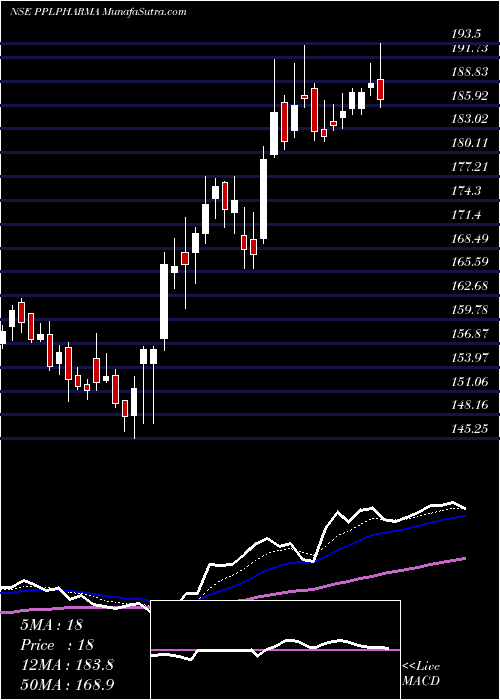500x700 pixels.
Task: Click the 145.25 price axis label
Action: click(469, 429)
